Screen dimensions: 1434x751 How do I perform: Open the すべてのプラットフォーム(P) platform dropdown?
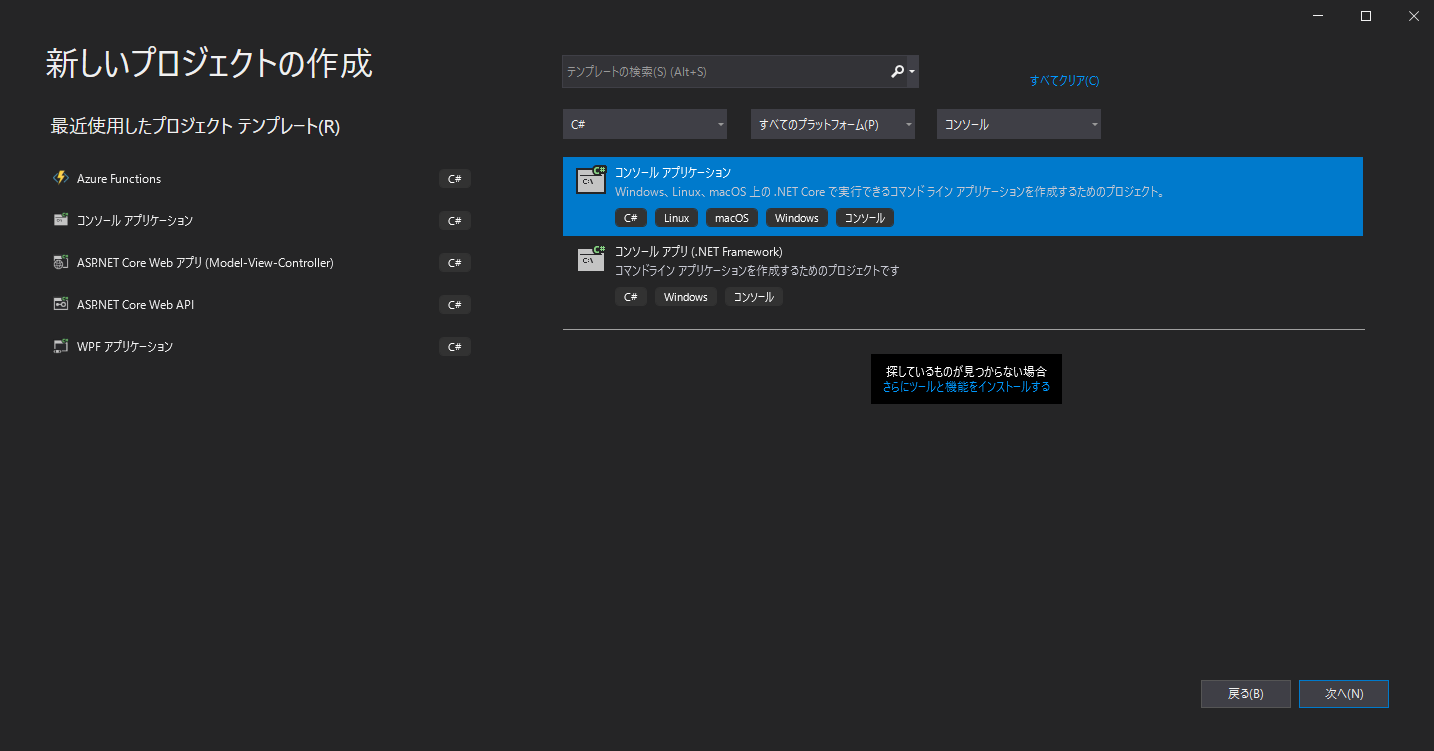pyautogui.click(x=833, y=124)
